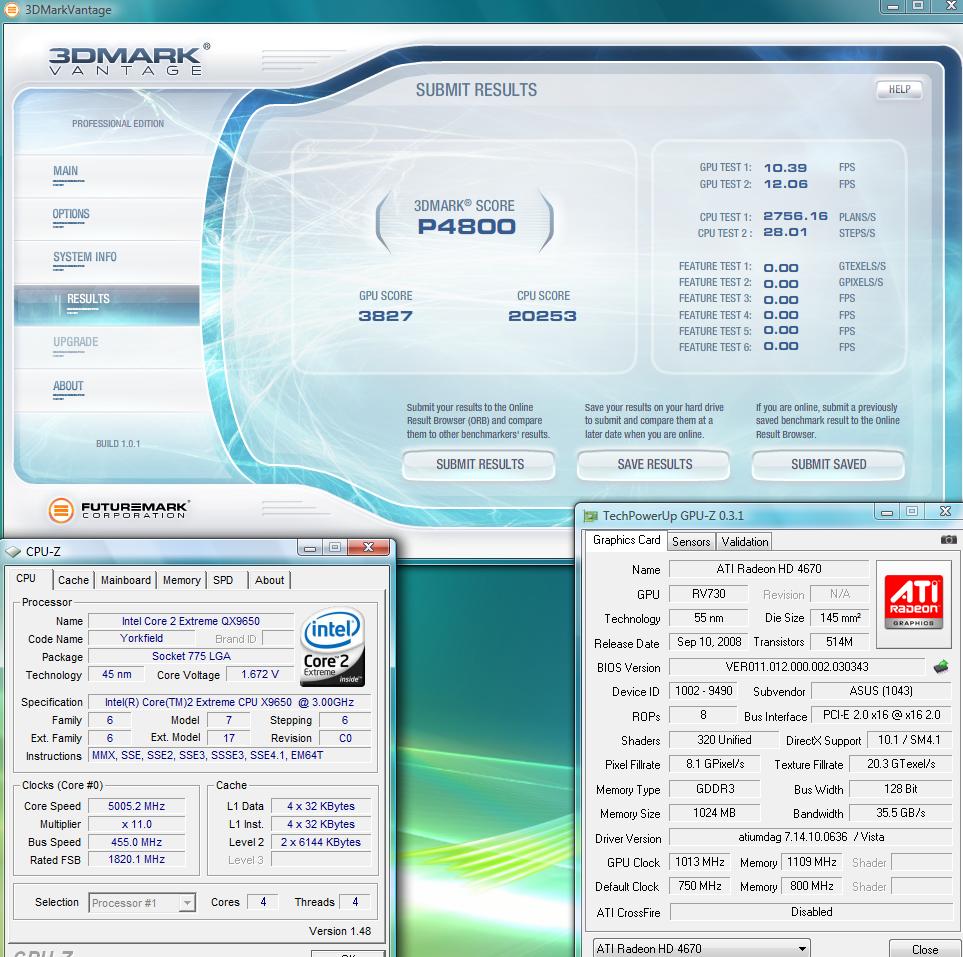Open ABOUT in 3DMark sidebar
963x957 pixels.
(68, 386)
